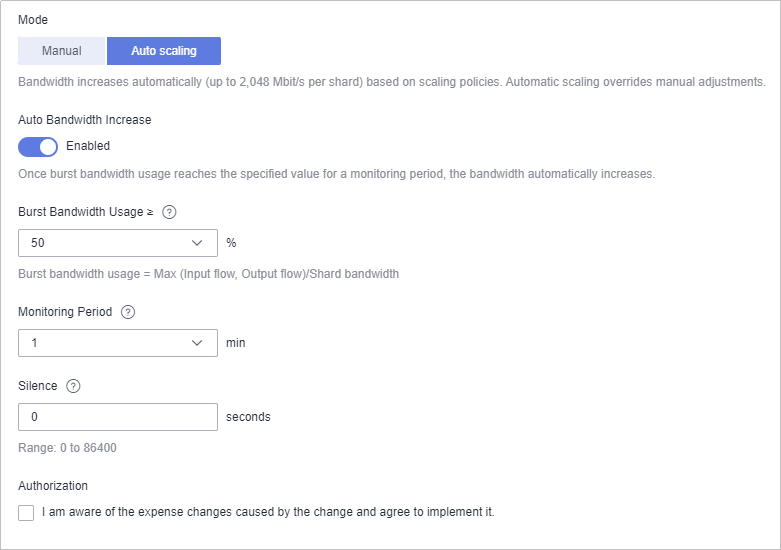Open the Monitoring Period value combo box
The width and height of the screenshot is (781, 550).
click(x=110, y=343)
